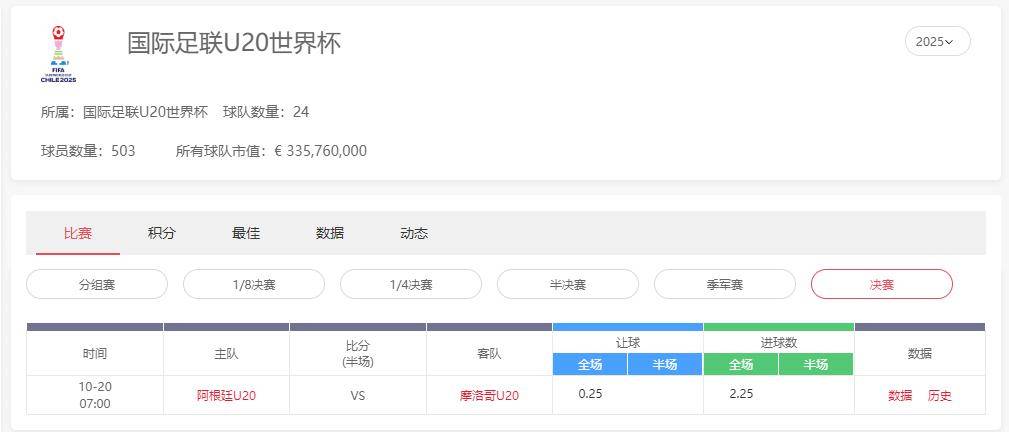The width and height of the screenshot is (1009, 432).
Task: Click the 2.25 goals odds value
Action: point(741,394)
